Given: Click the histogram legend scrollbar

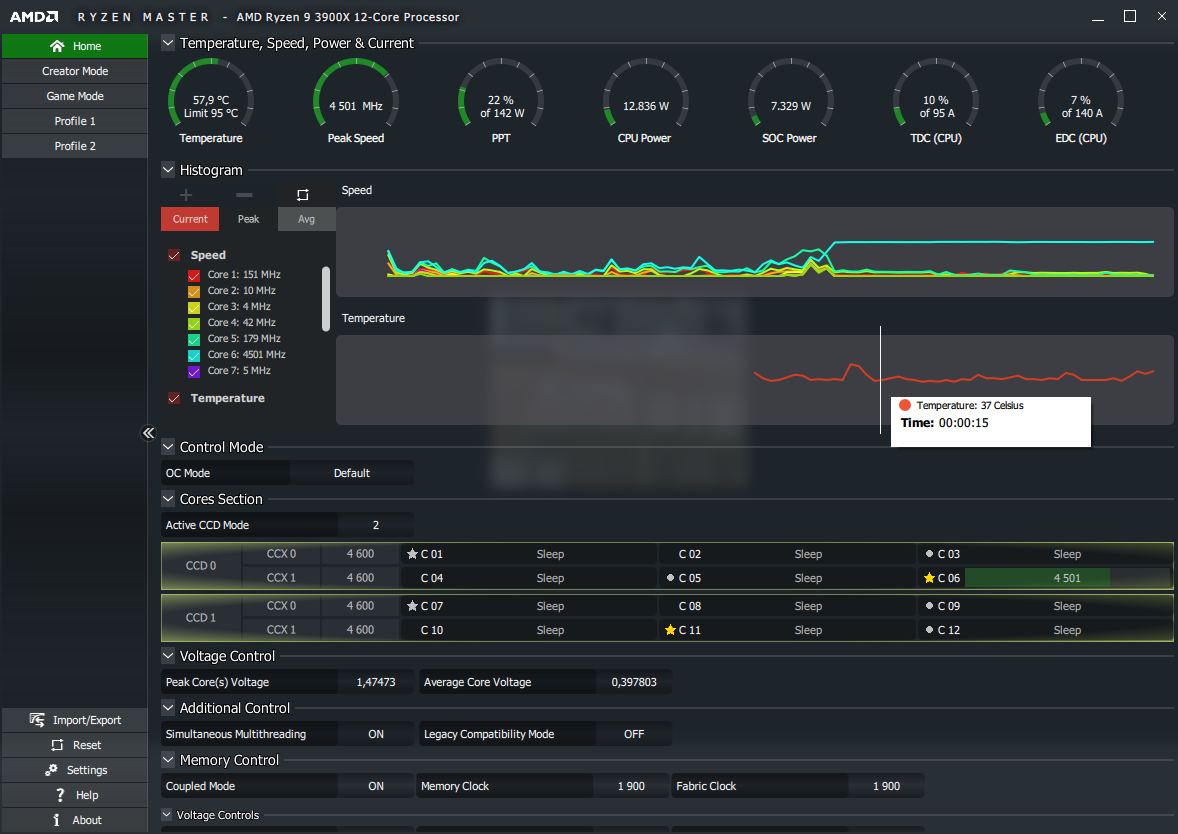Looking at the screenshot, I should point(326,299).
